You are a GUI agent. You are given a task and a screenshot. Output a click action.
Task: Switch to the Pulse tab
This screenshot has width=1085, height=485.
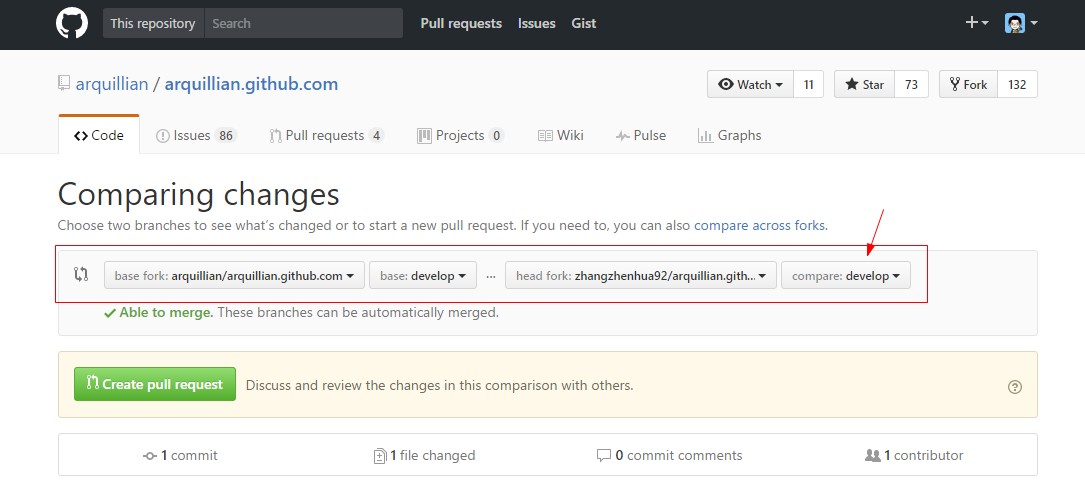(x=641, y=136)
